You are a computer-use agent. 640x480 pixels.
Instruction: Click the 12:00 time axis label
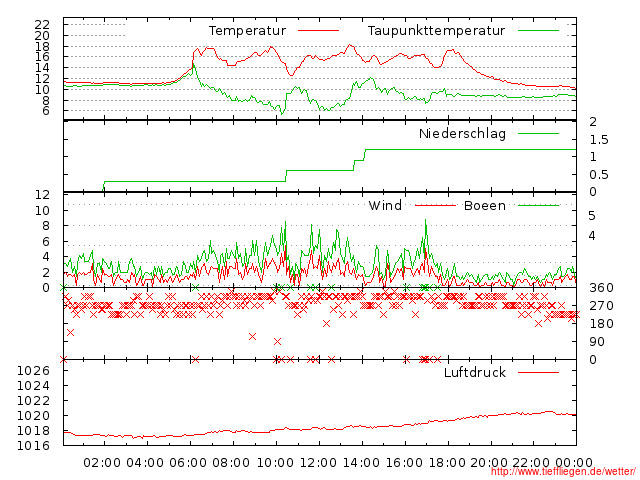[318, 463]
